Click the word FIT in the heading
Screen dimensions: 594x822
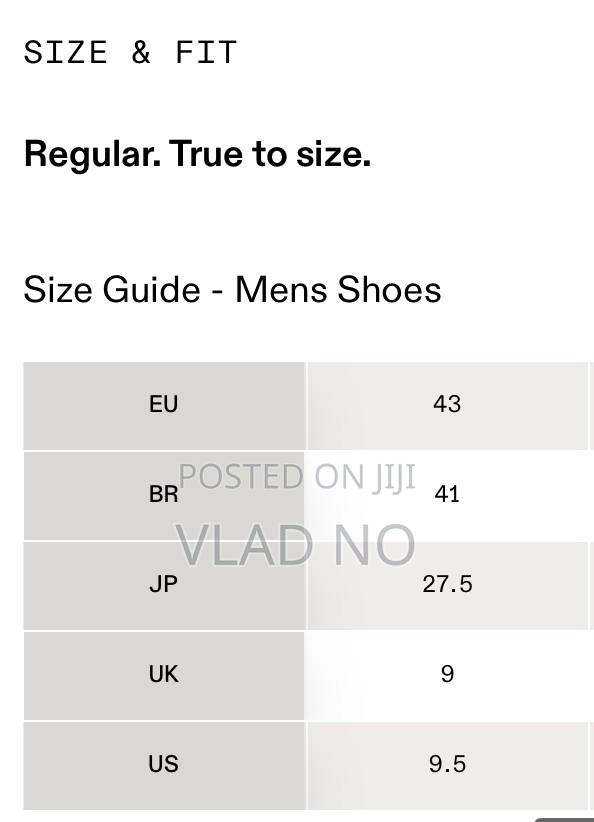(206, 52)
